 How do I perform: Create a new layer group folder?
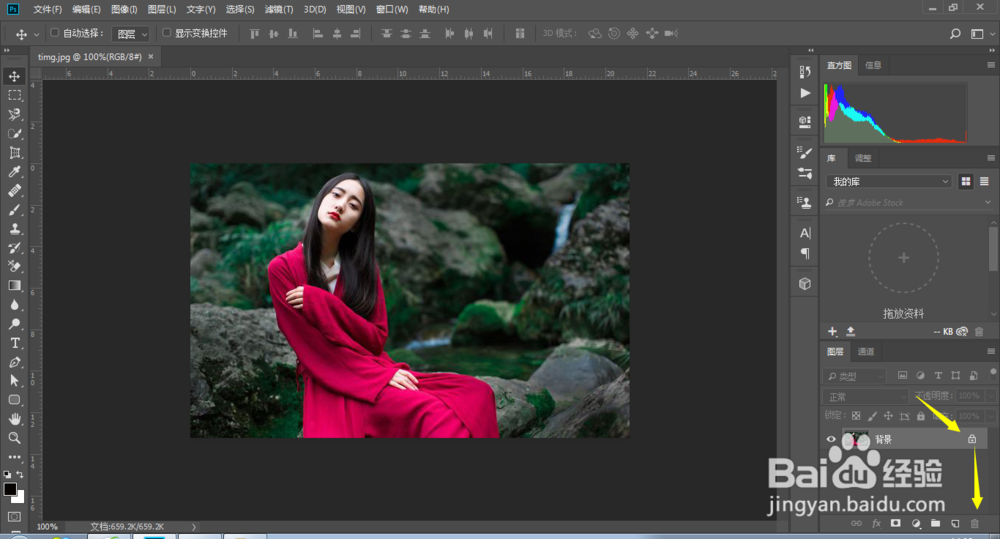[935, 524]
